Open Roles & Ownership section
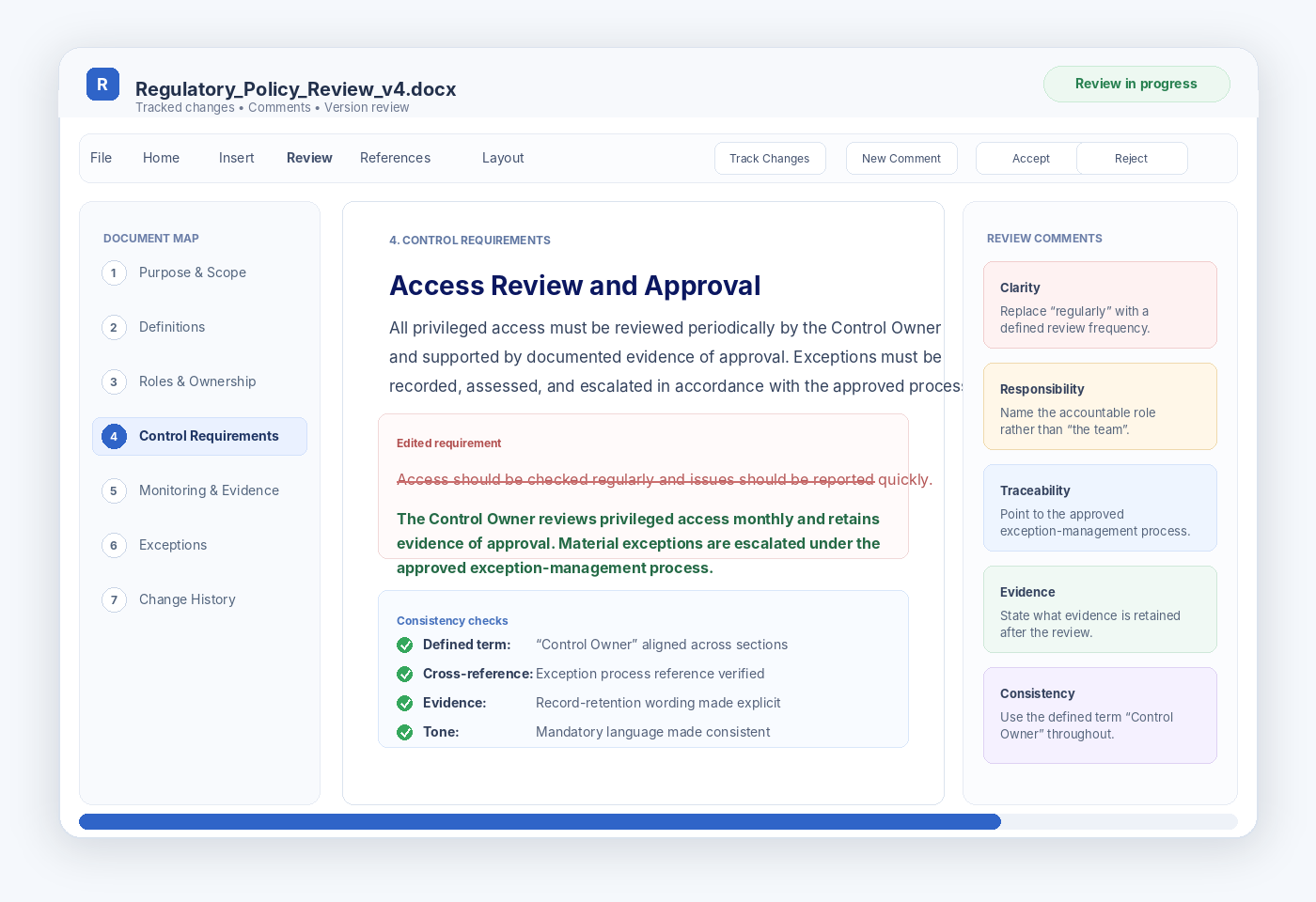 [197, 381]
